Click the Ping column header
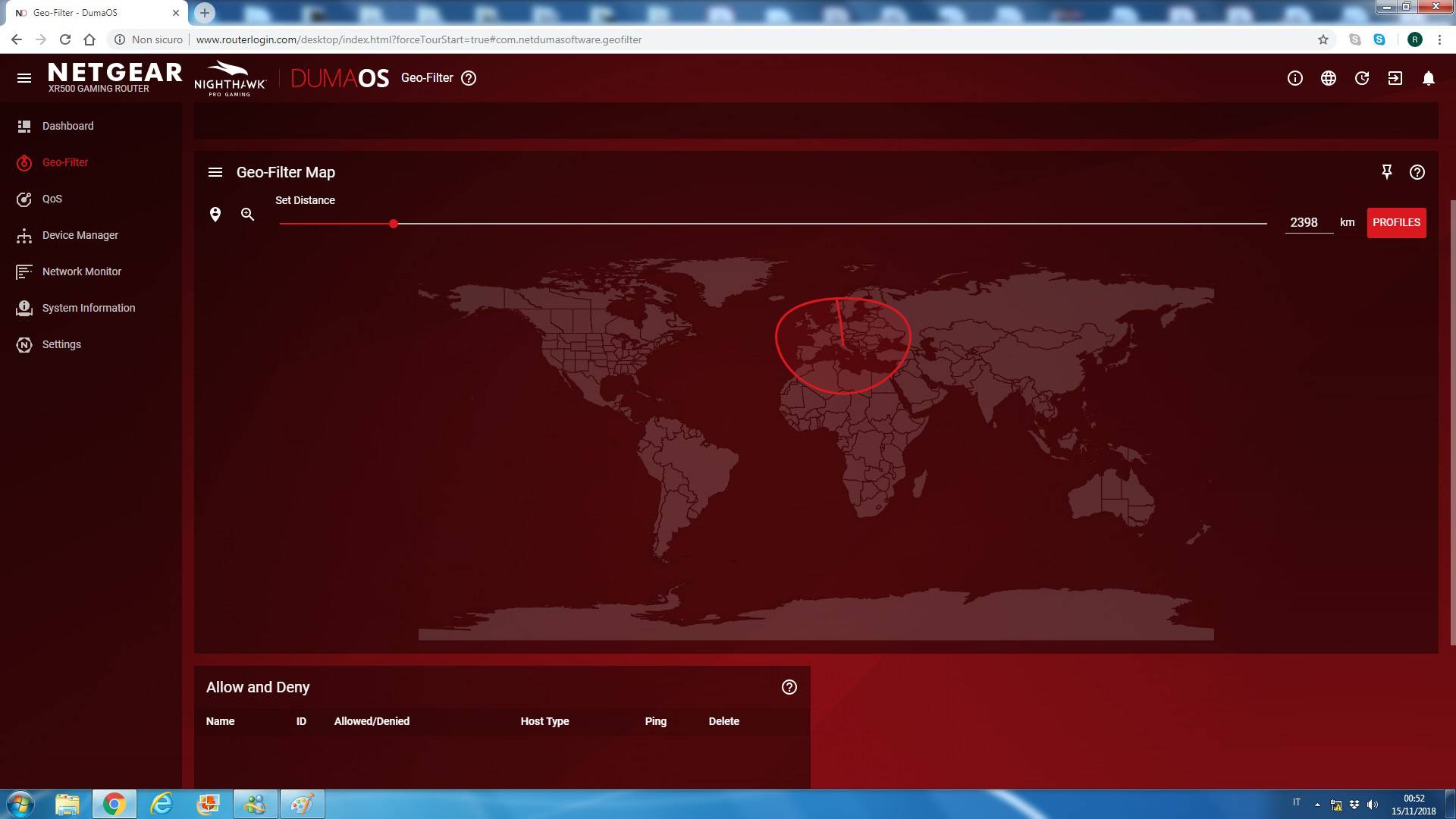Screen dimensions: 1456x819 coord(656,721)
